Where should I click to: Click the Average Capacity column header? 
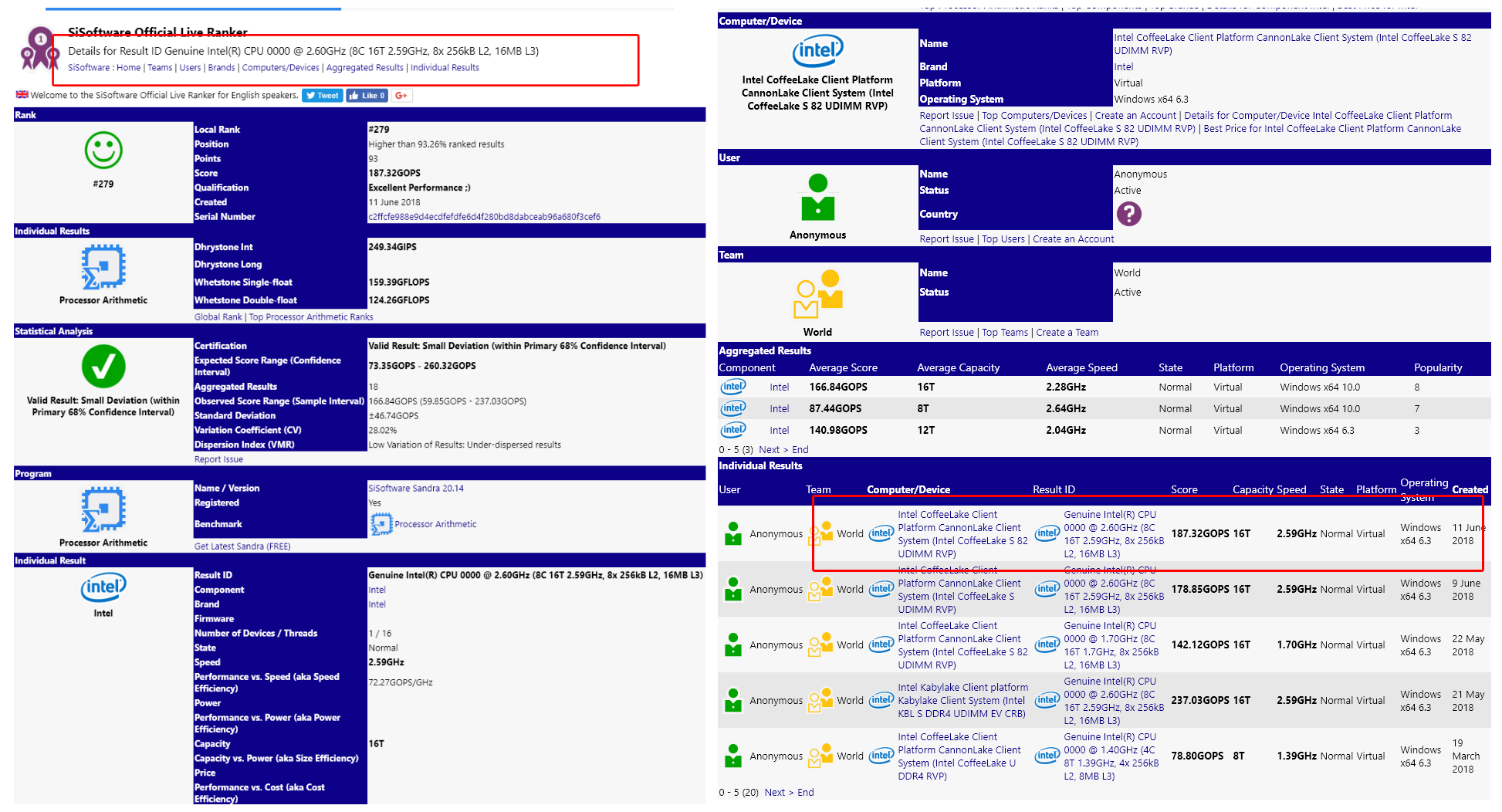[958, 368]
